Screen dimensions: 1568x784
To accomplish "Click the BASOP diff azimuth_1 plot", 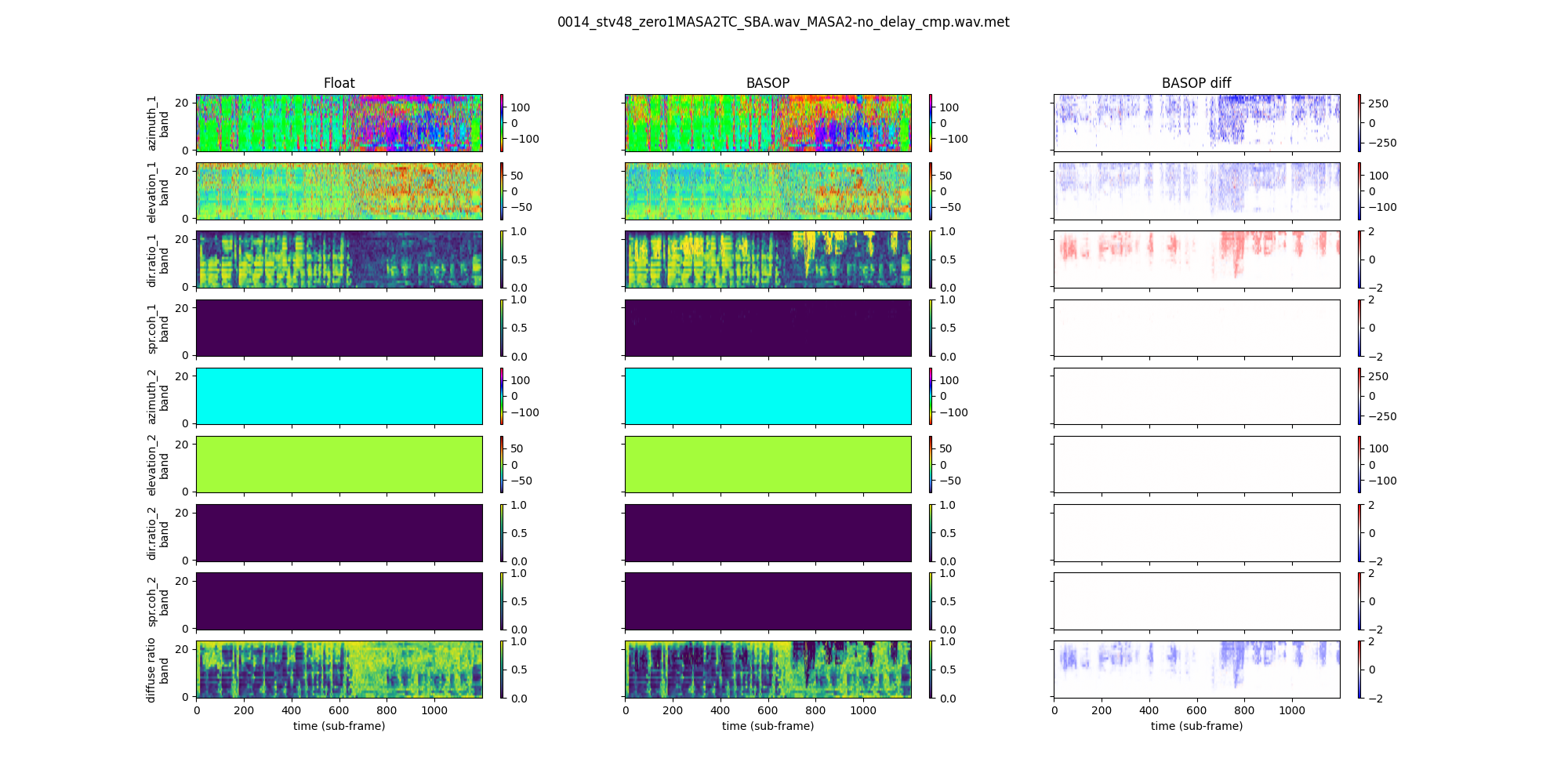I will 1196,123.
